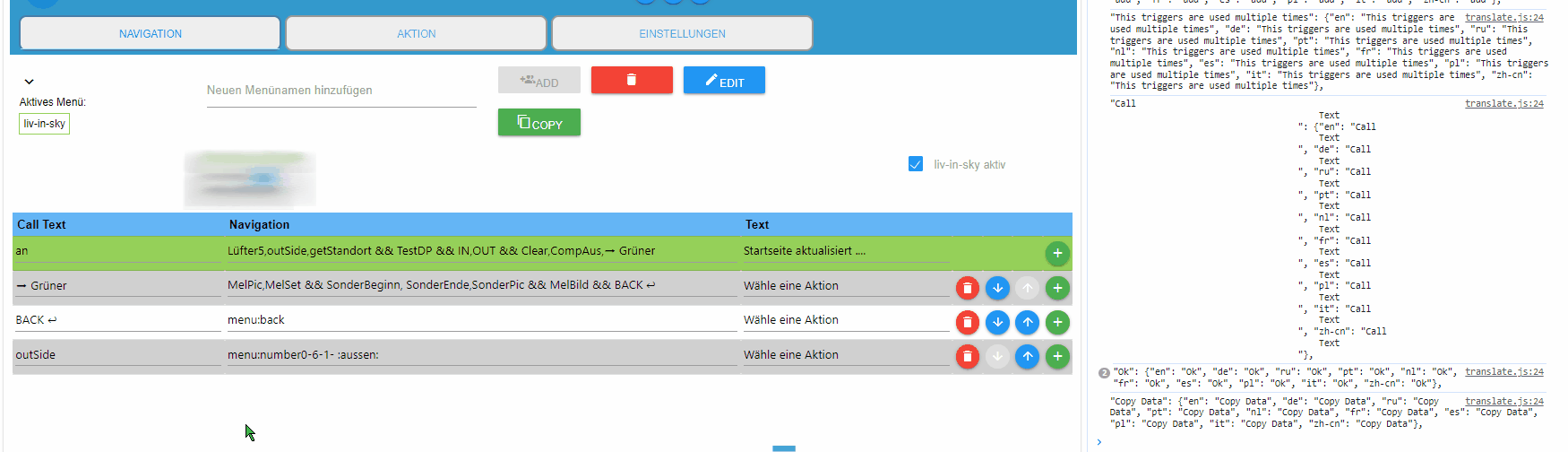Move the outSide row up

pos(1028,357)
